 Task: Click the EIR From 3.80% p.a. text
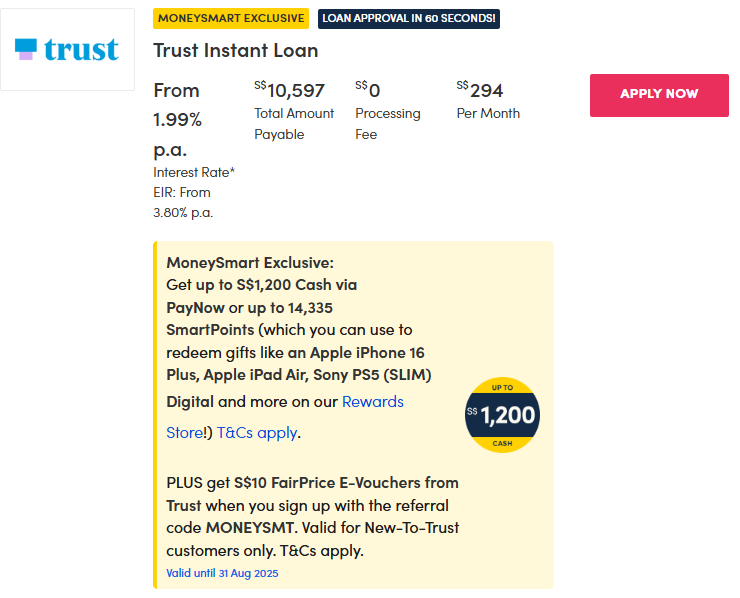click(182, 202)
